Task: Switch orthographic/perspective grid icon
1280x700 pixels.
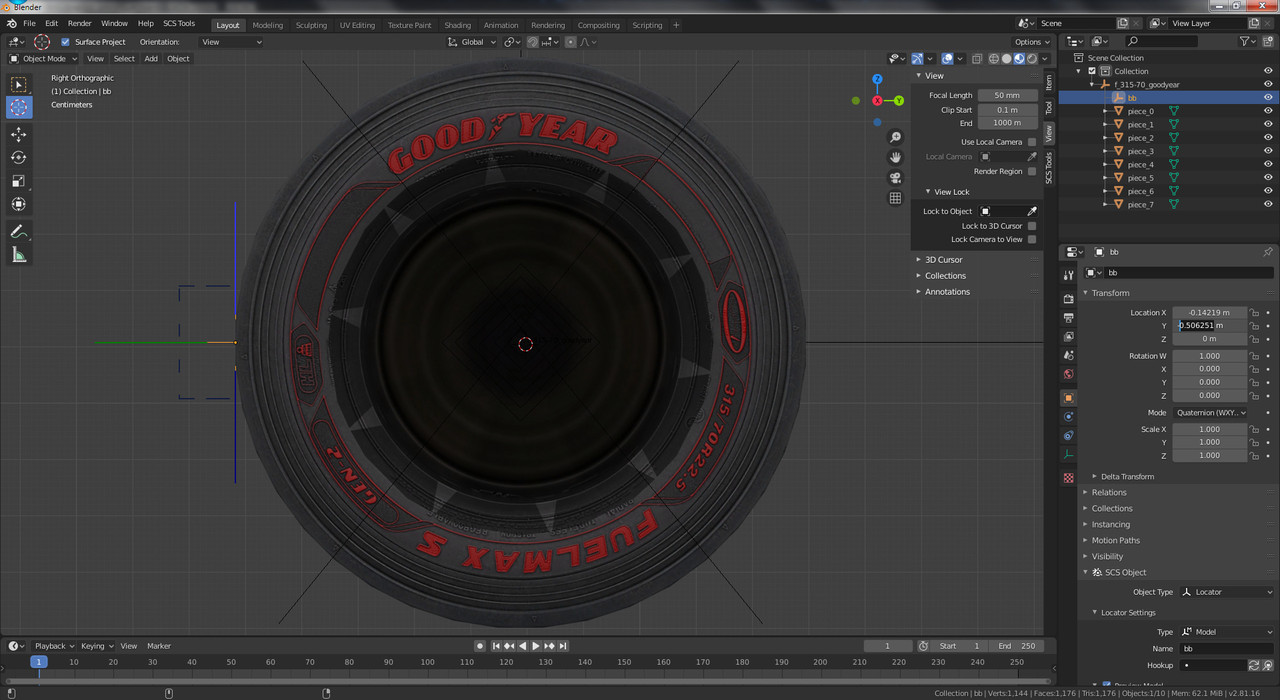Action: [895, 198]
